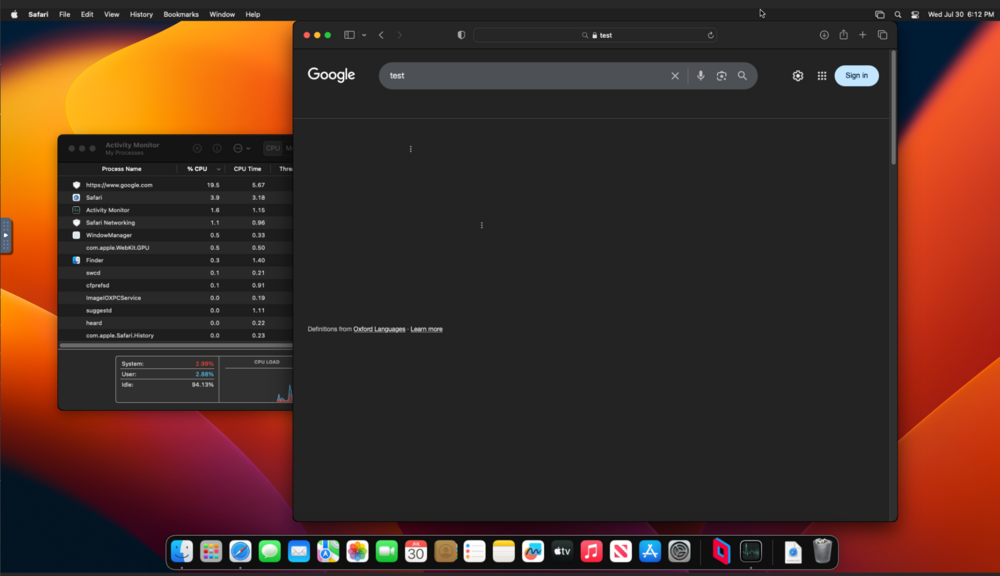Screen dimensions: 1000x576
Task: Clear the Google search box
Action: [675, 76]
